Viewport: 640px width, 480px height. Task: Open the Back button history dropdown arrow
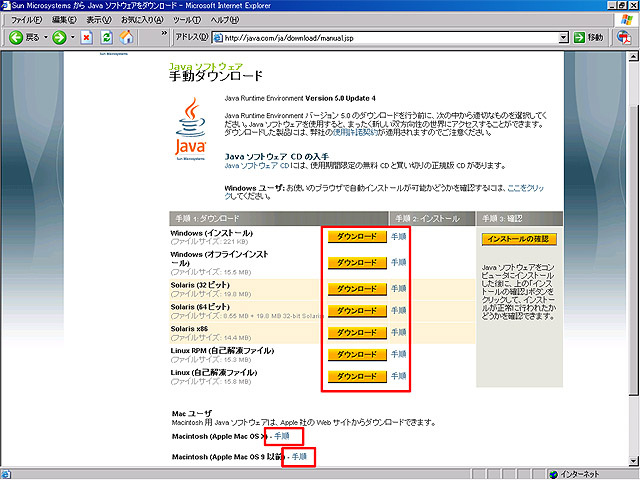pos(46,38)
